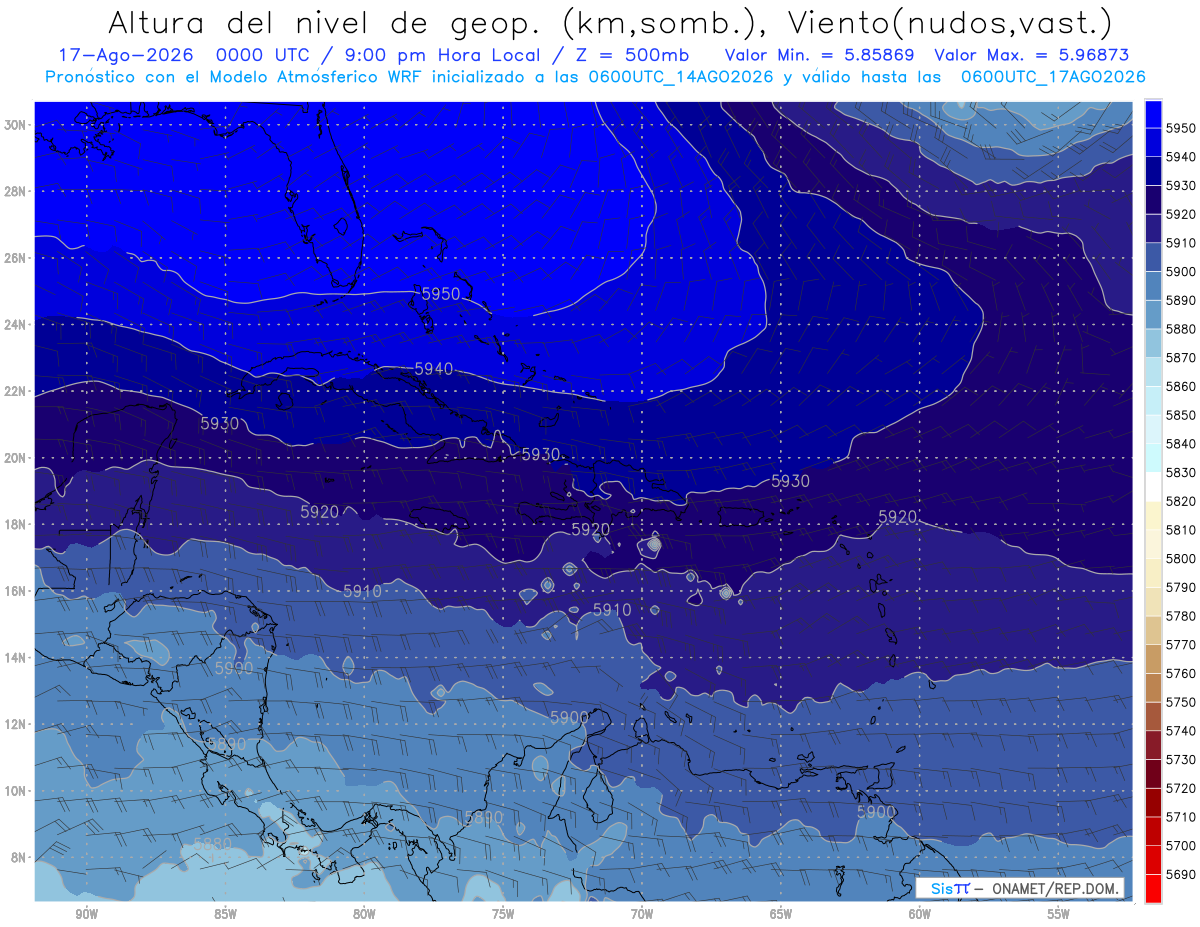1200x927 pixels.
Task: Click the 60W longitude axis label
Action: [x=920, y=914]
